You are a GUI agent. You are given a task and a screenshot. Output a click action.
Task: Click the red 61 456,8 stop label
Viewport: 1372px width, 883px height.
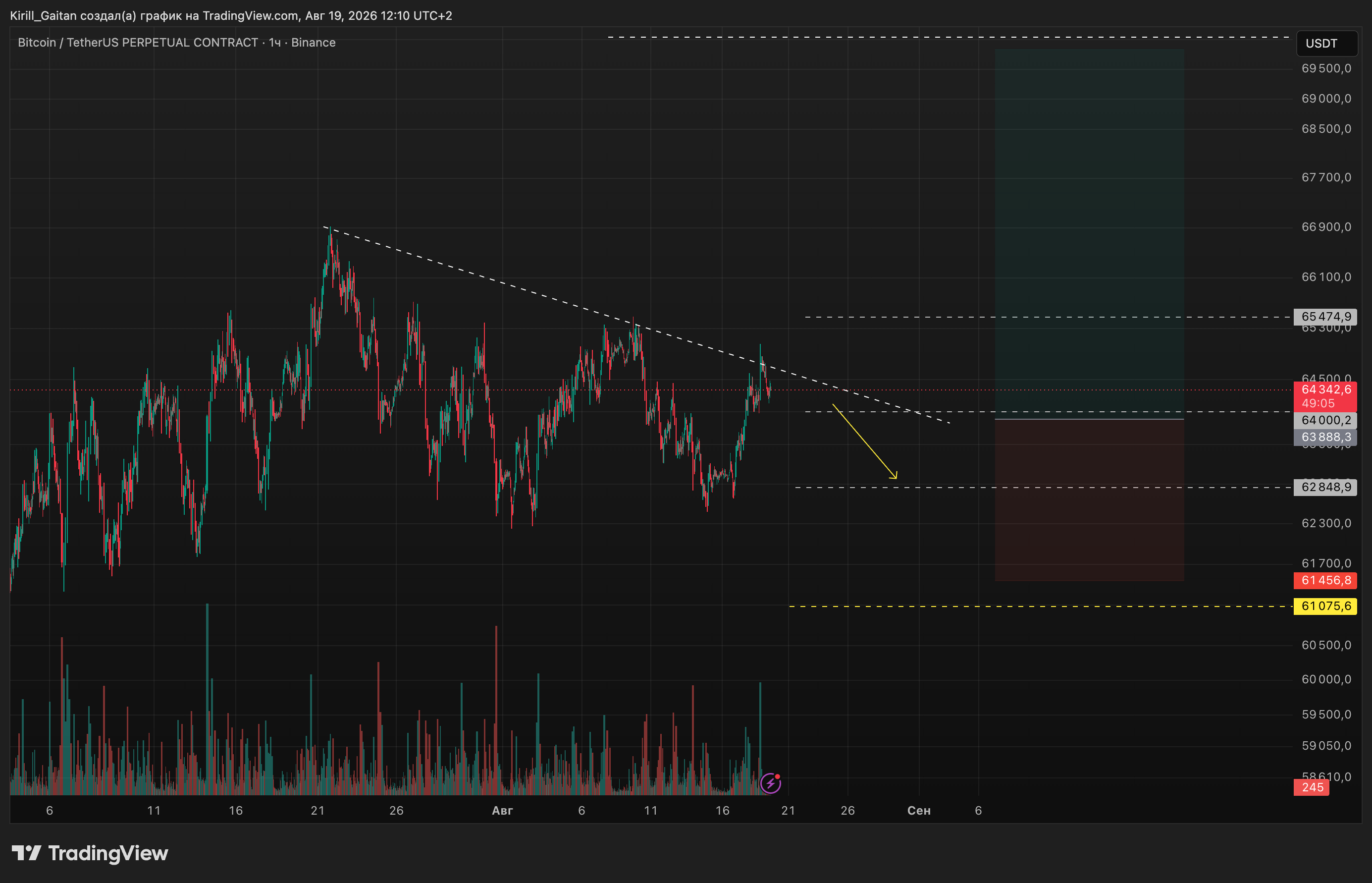click(x=1325, y=580)
